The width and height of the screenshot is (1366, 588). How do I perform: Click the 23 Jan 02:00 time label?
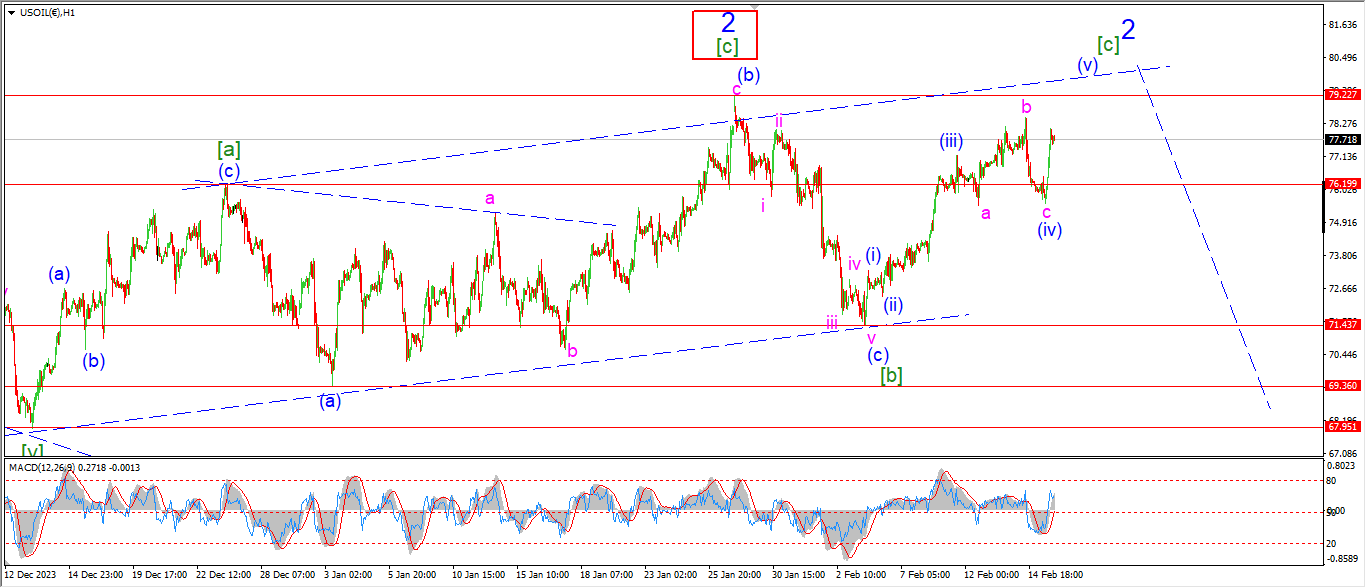tap(670, 575)
